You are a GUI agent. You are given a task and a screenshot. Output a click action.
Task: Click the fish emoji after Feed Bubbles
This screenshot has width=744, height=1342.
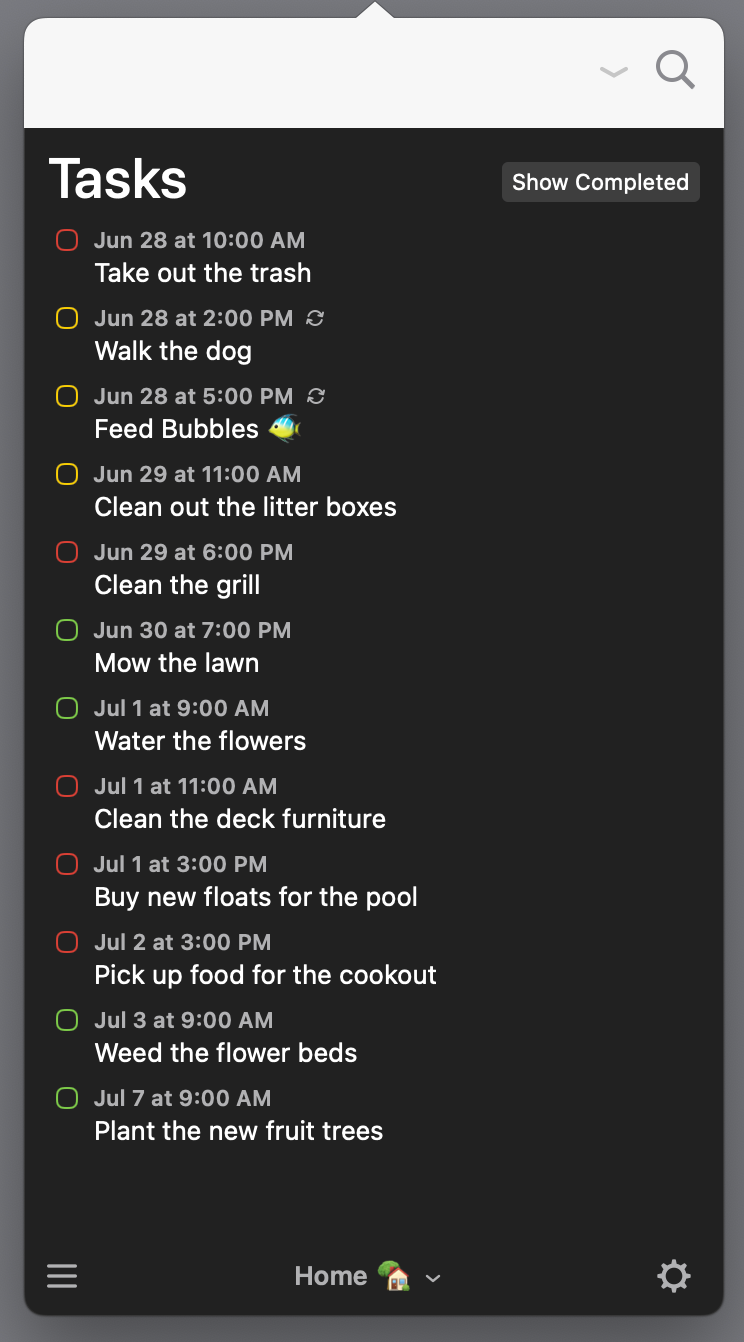pos(284,429)
